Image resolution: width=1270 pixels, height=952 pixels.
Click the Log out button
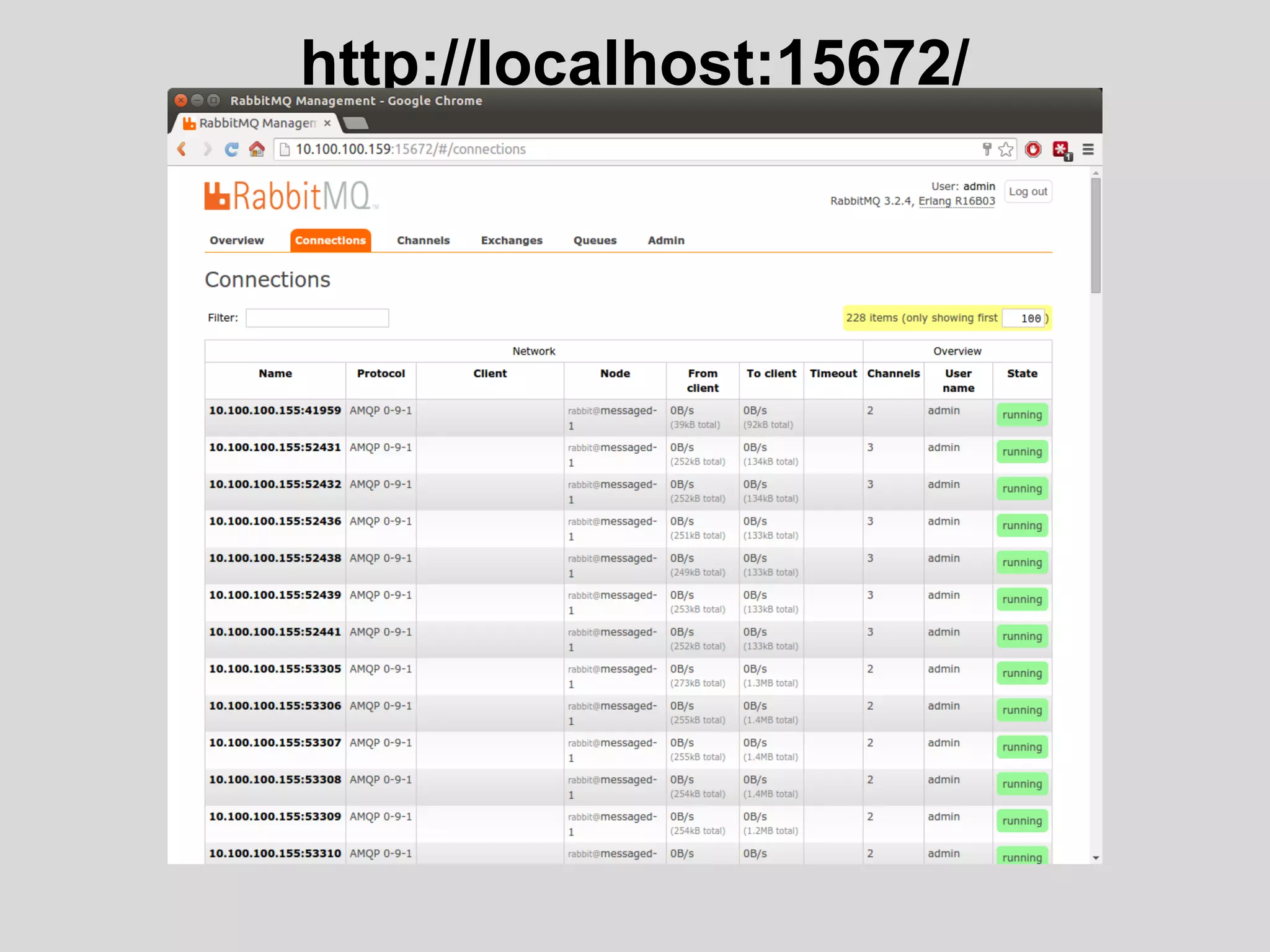[1028, 192]
